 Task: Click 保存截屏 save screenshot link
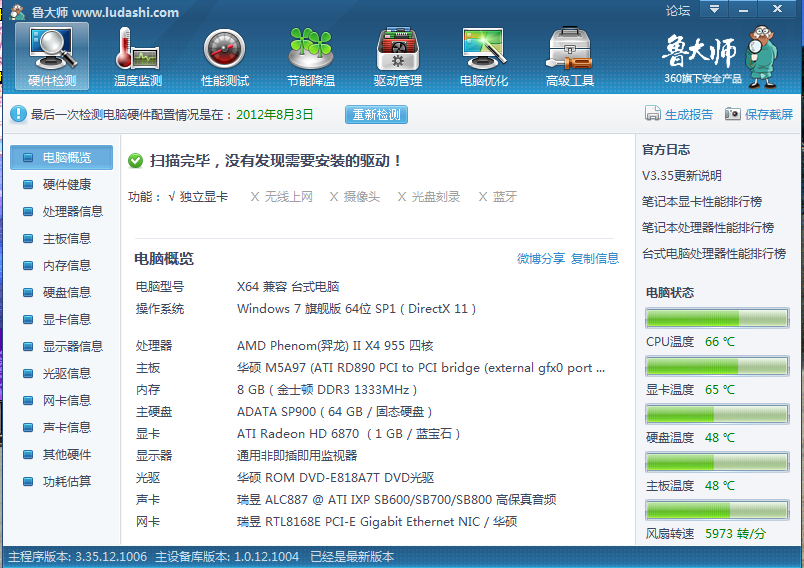coord(769,114)
